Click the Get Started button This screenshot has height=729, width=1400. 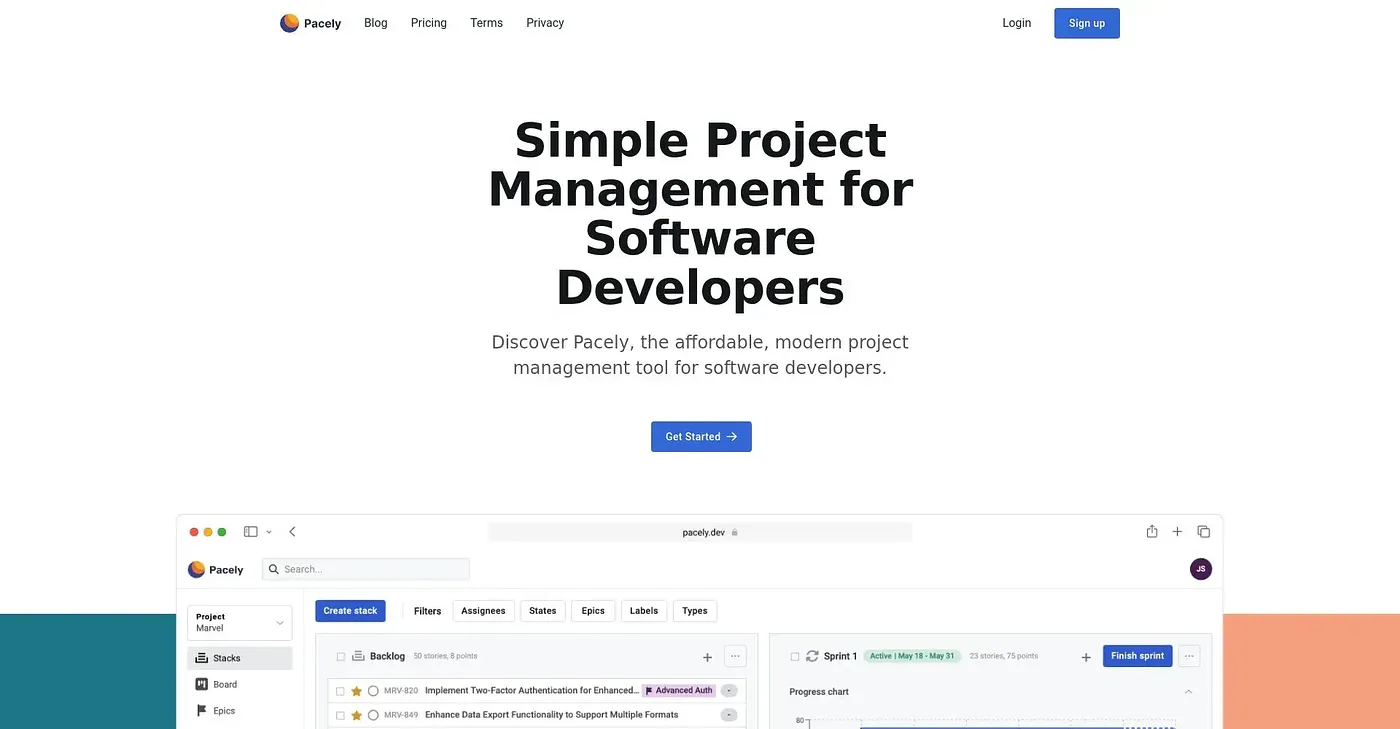pos(701,437)
